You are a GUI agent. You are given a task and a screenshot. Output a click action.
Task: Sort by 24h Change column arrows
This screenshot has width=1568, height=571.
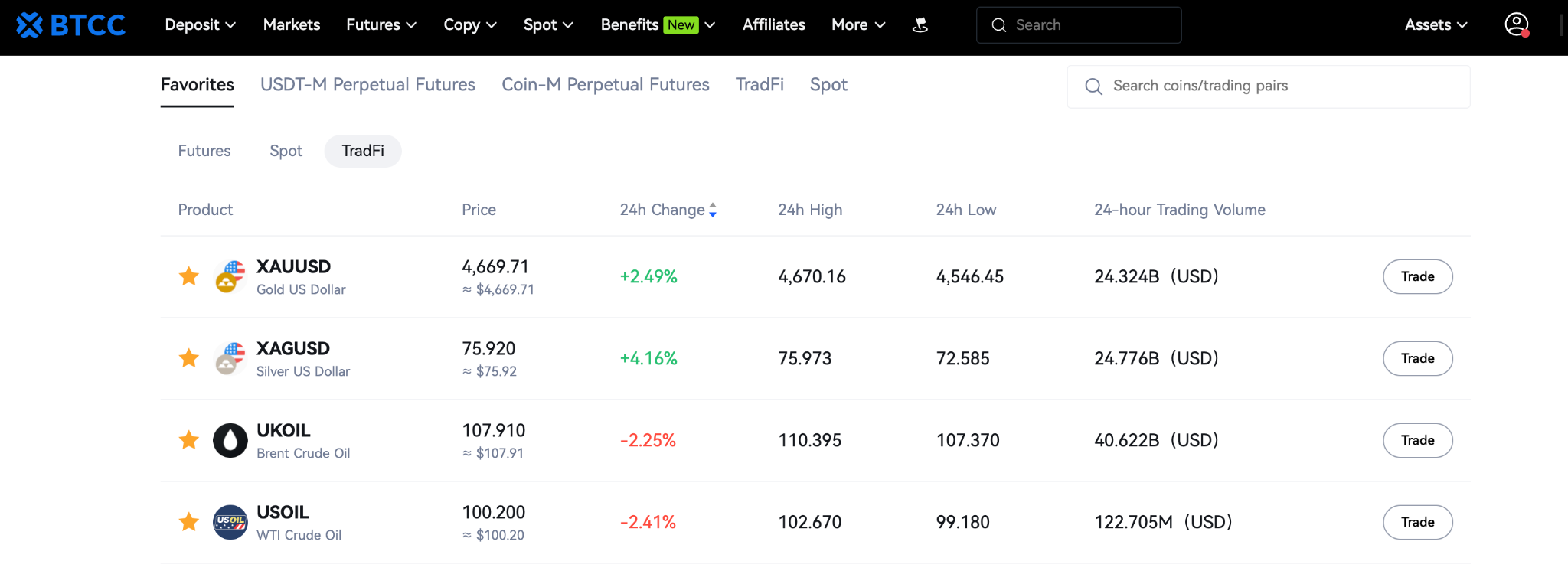pos(713,210)
